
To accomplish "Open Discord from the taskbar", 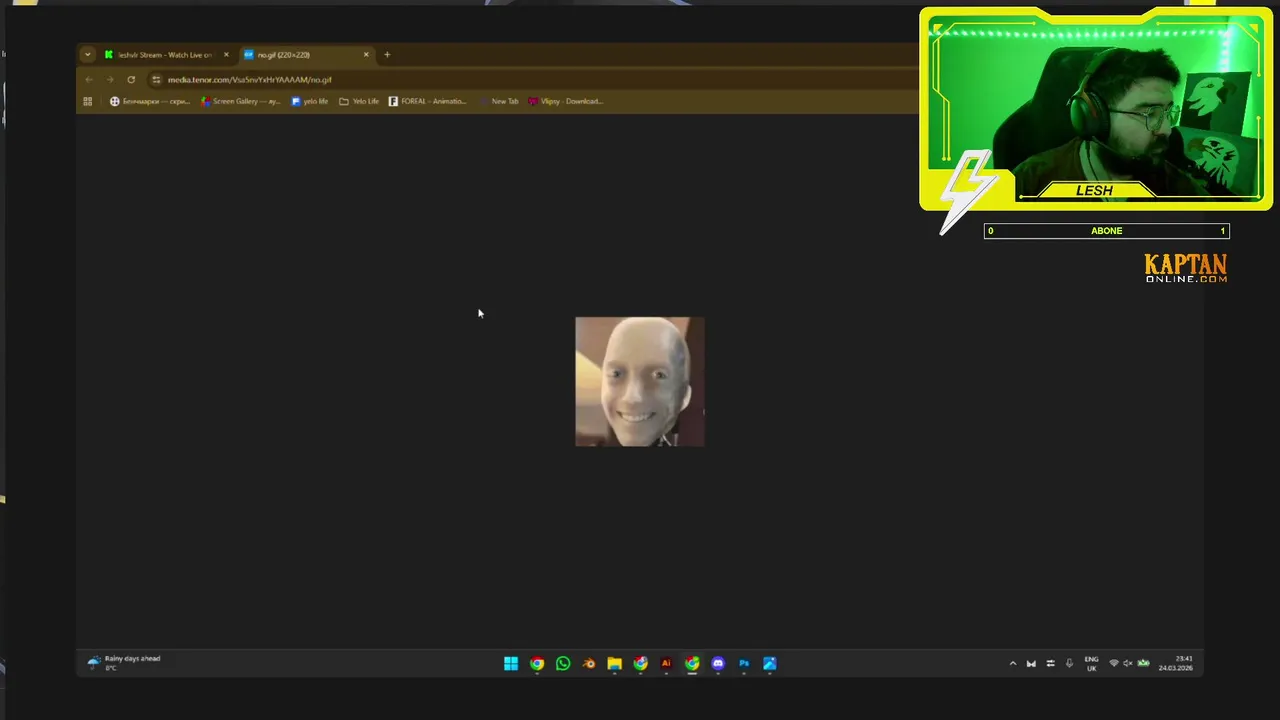I will pyautogui.click(x=718, y=663).
